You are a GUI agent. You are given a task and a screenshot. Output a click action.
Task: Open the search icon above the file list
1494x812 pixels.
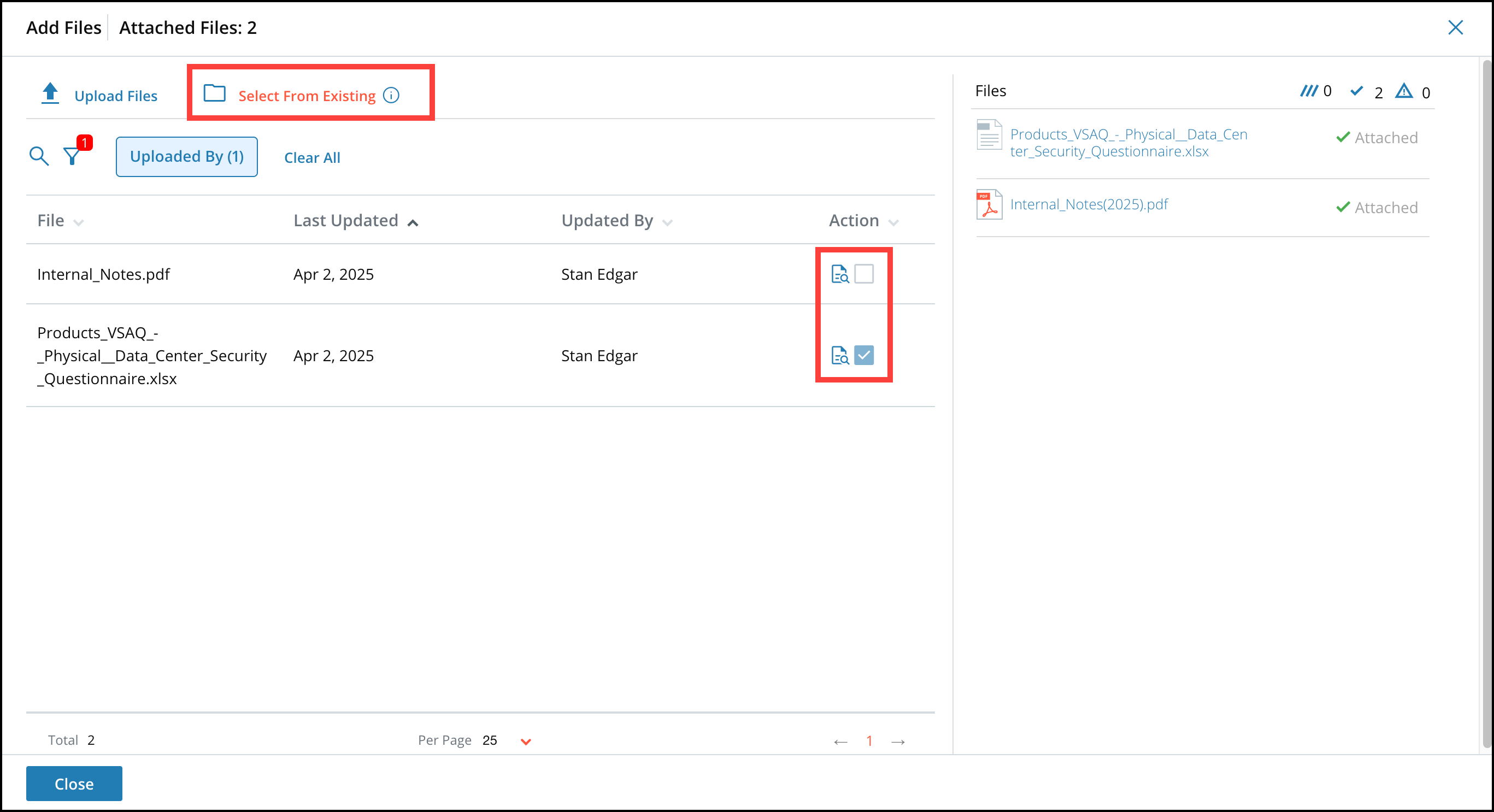38,155
